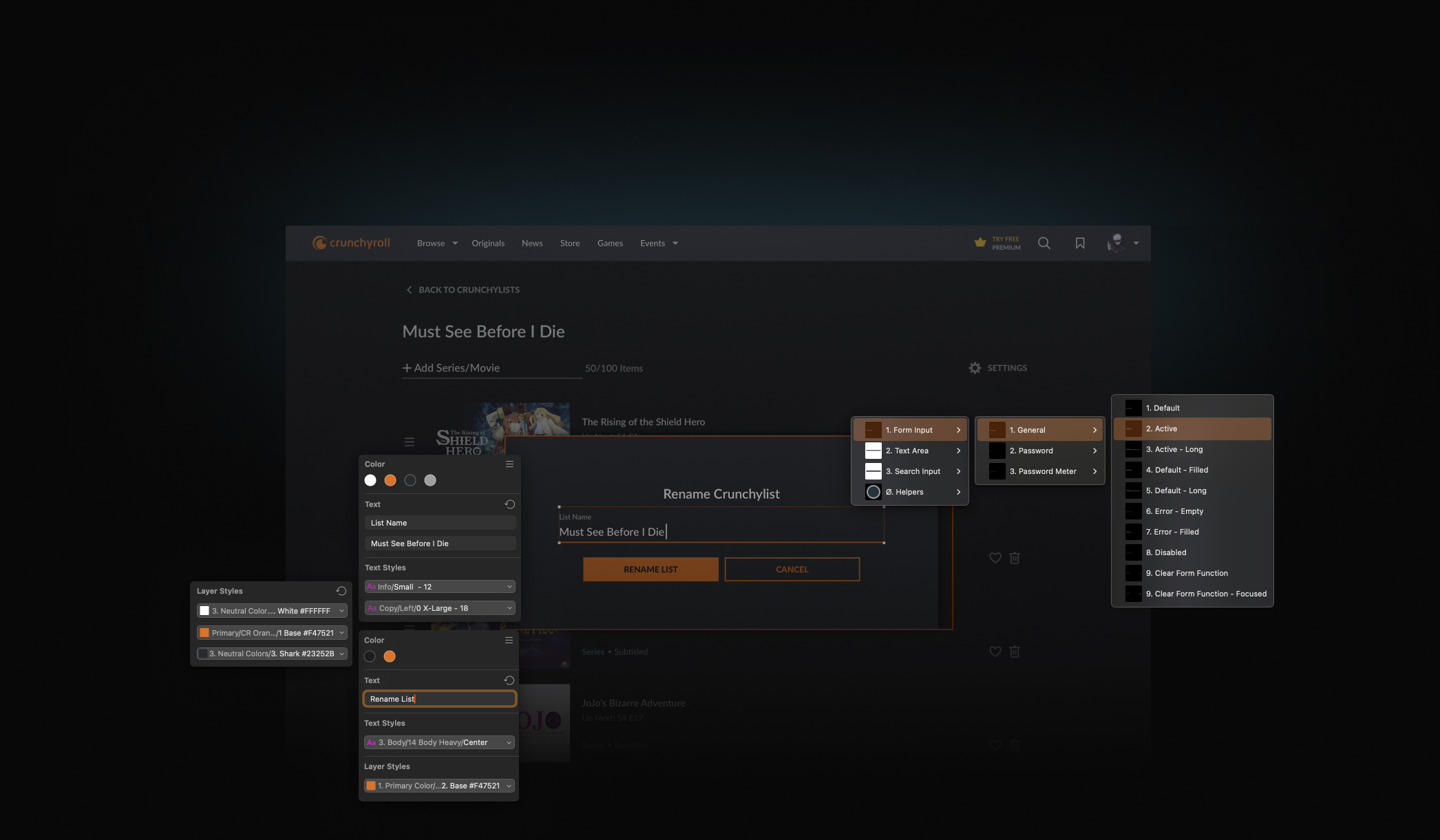This screenshot has width=1440, height=840.
Task: Click the RENAME LIST button
Action: [x=650, y=570]
